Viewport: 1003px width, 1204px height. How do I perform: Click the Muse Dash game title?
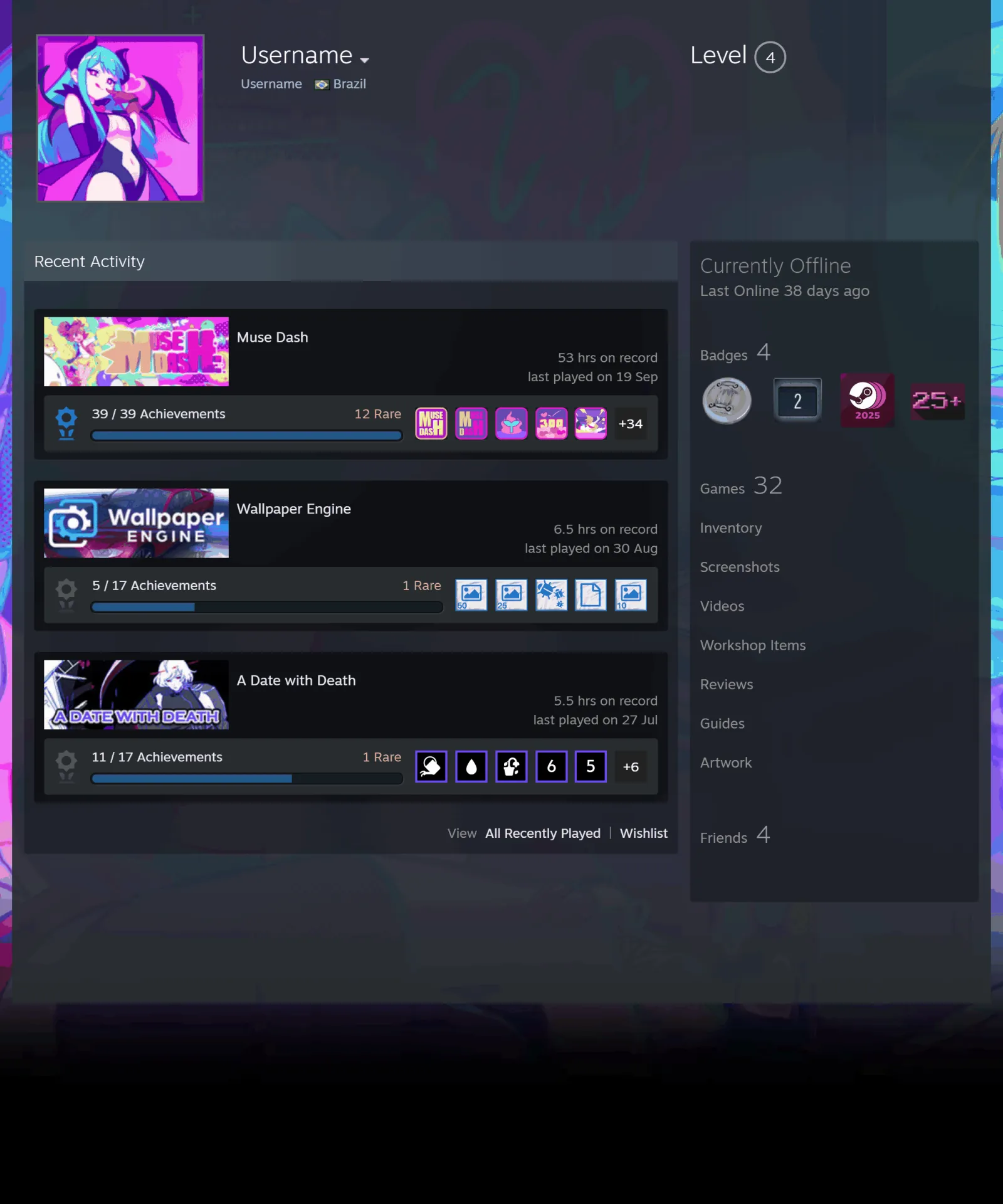(x=272, y=337)
